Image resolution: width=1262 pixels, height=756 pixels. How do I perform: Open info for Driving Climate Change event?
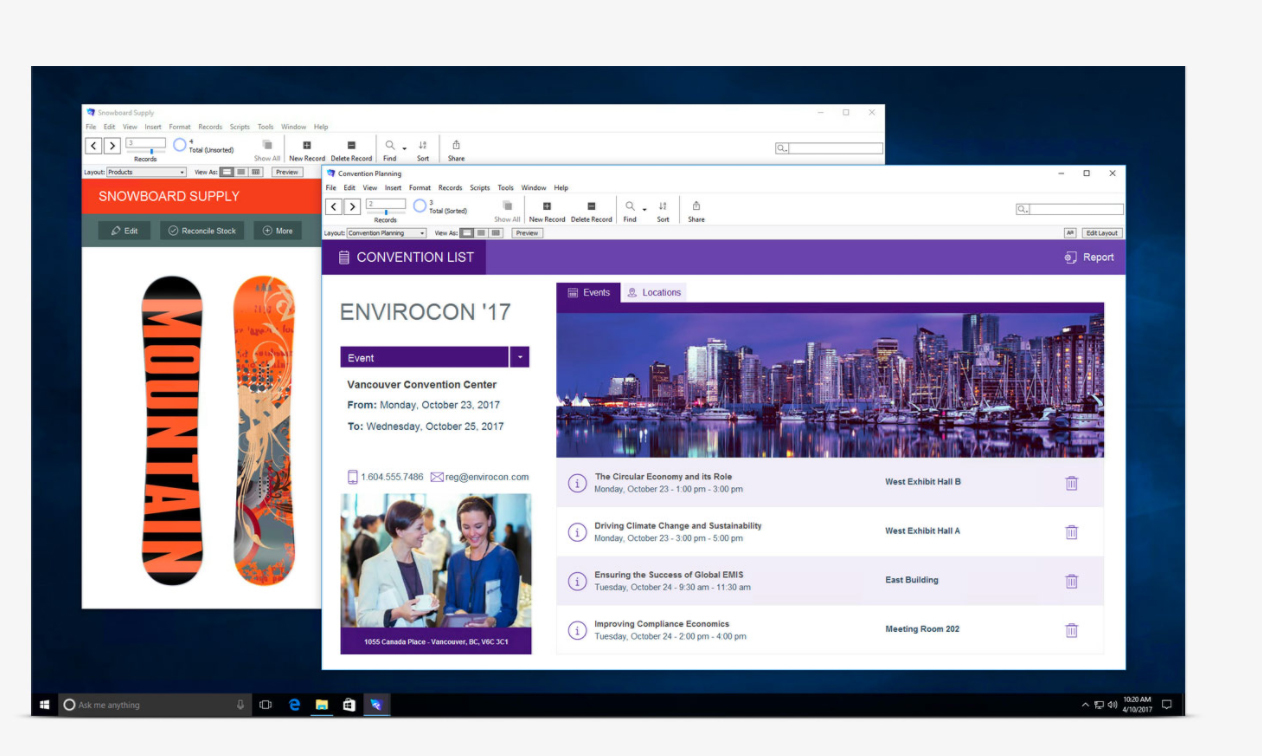coord(577,532)
